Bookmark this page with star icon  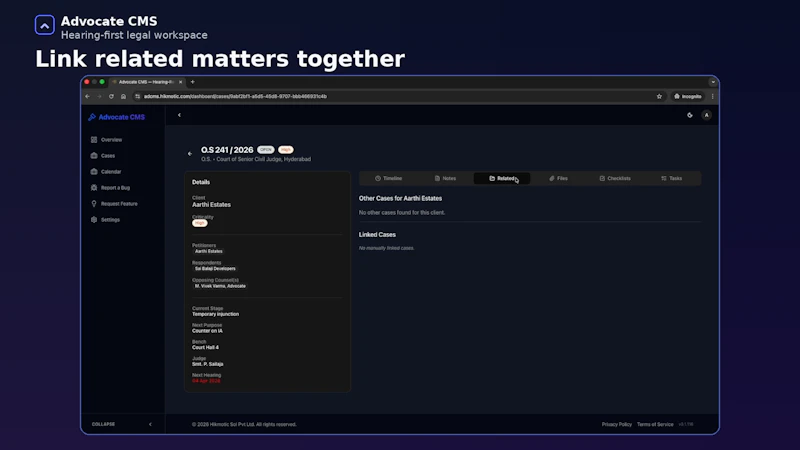coord(659,96)
